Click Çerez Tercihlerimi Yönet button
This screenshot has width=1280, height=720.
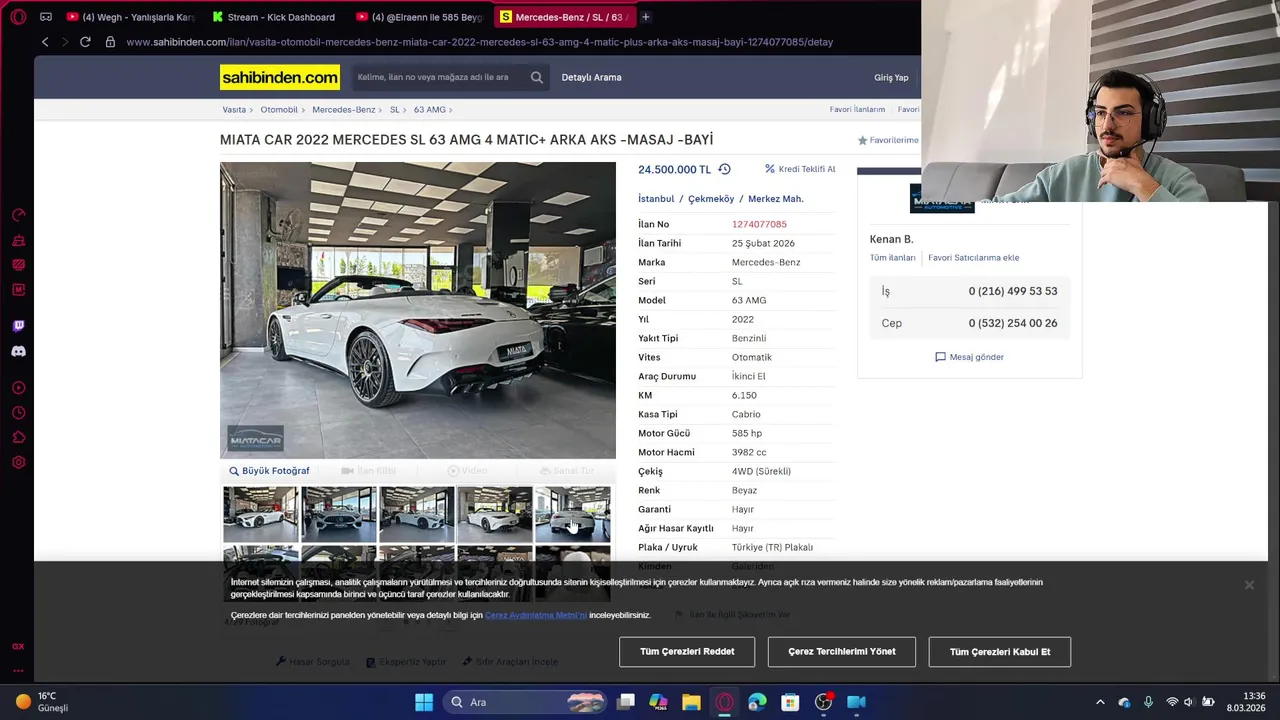click(842, 652)
